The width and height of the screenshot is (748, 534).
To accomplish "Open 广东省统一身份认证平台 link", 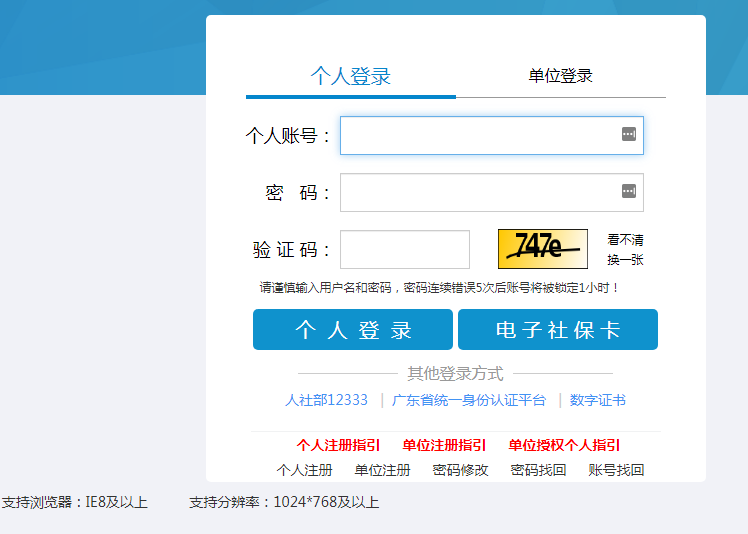I will [x=468, y=400].
